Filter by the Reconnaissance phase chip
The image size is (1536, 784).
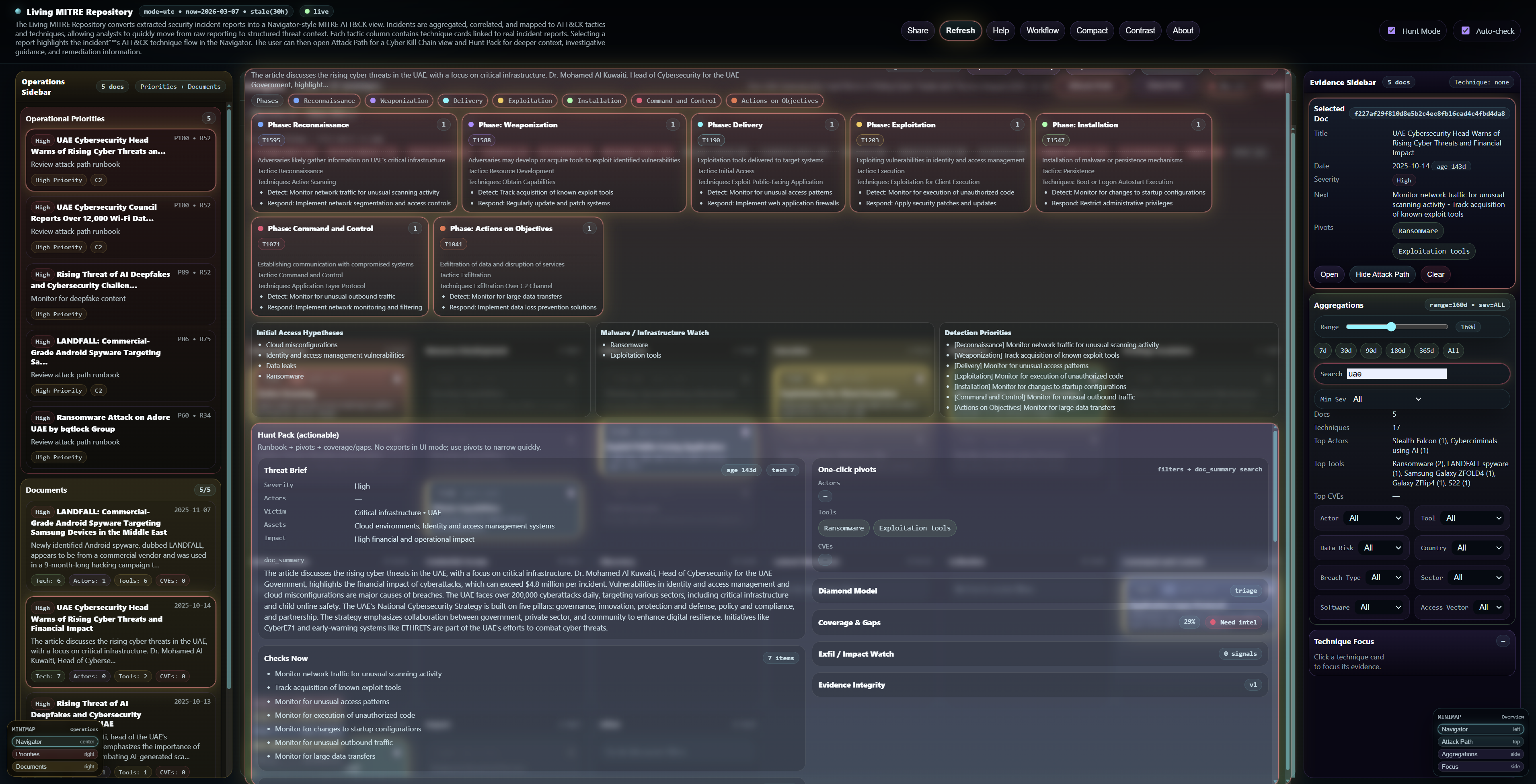tap(324, 101)
